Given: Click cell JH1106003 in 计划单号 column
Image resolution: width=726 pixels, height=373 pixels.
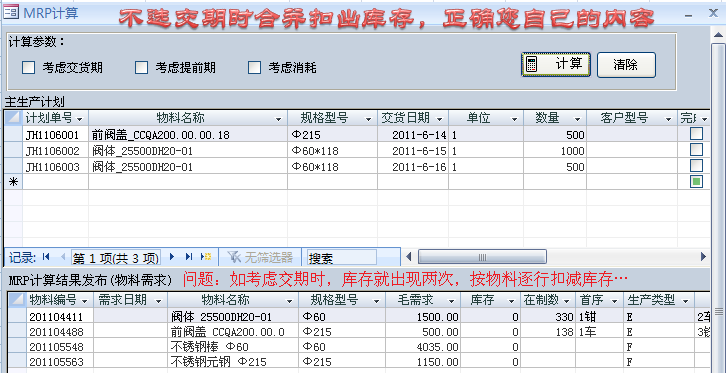Looking at the screenshot, I should (56, 167).
